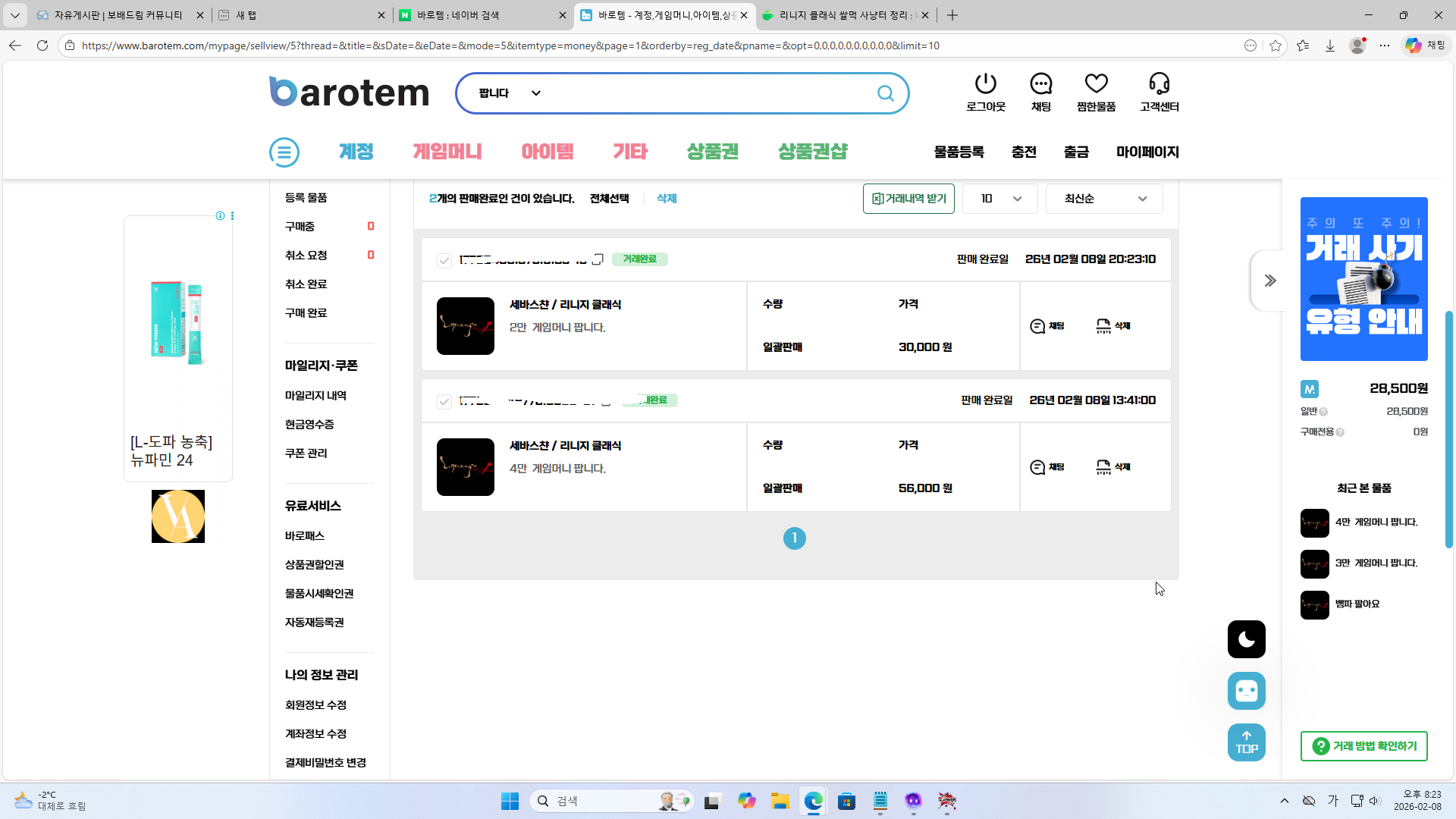
Task: Click the TOP scroll-up button
Action: pyautogui.click(x=1247, y=742)
